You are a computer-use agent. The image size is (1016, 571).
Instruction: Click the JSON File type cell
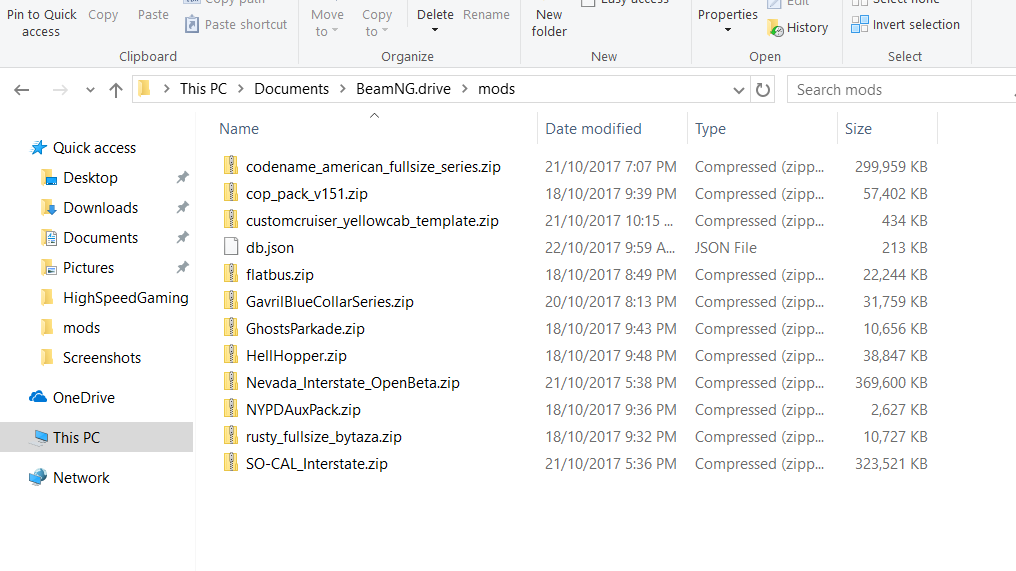[x=726, y=248]
